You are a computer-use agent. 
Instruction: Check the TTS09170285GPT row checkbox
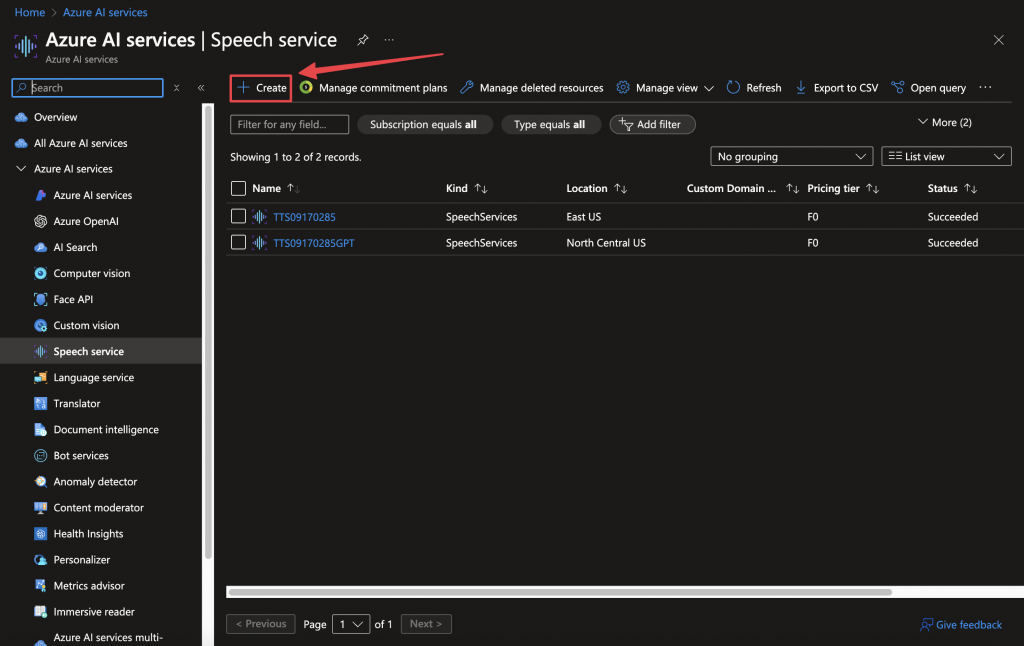point(238,242)
